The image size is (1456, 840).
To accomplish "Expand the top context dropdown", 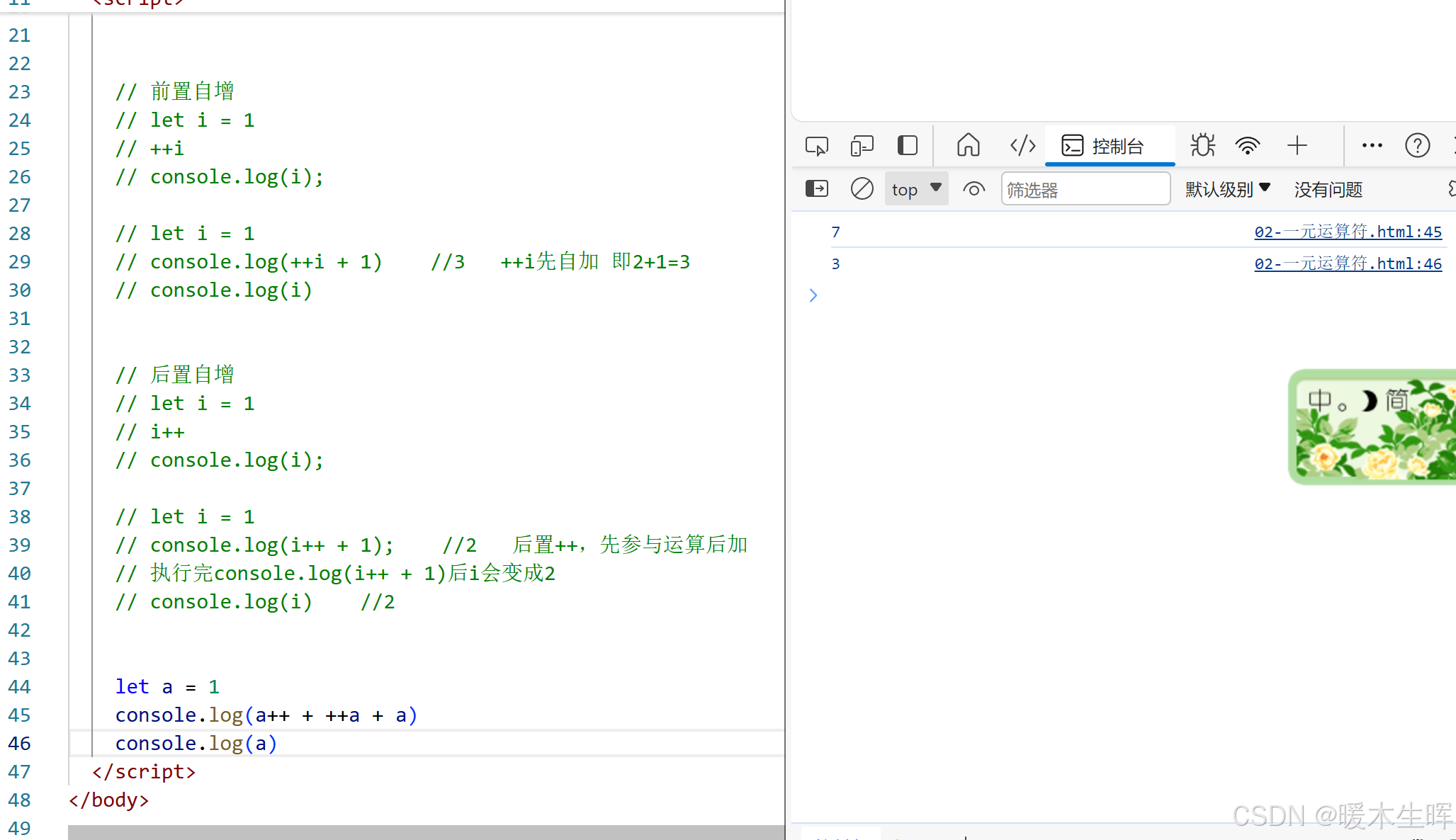I will pyautogui.click(x=916, y=189).
